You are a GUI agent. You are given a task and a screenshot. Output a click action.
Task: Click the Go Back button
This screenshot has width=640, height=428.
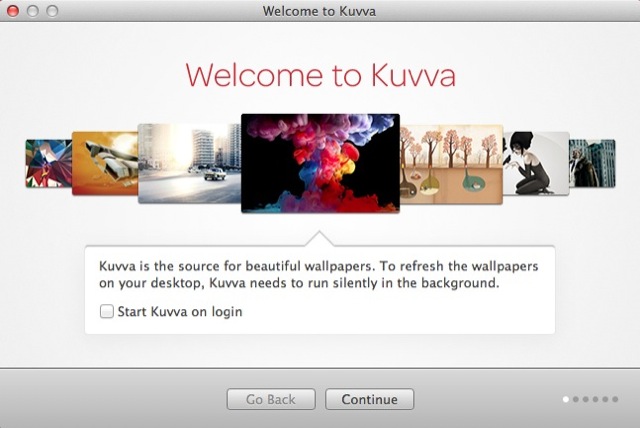[273, 399]
